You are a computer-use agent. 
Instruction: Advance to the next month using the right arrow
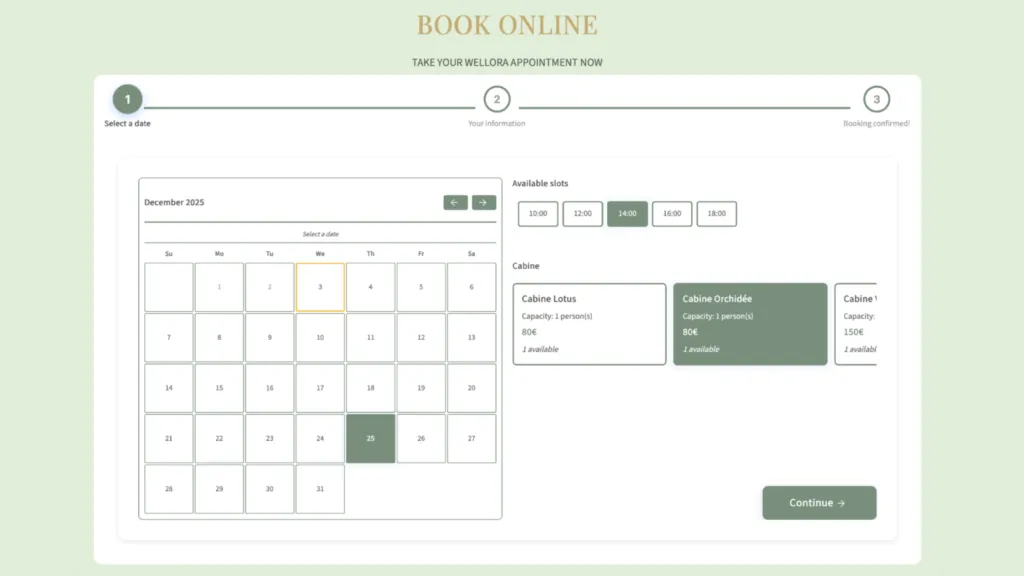point(484,202)
